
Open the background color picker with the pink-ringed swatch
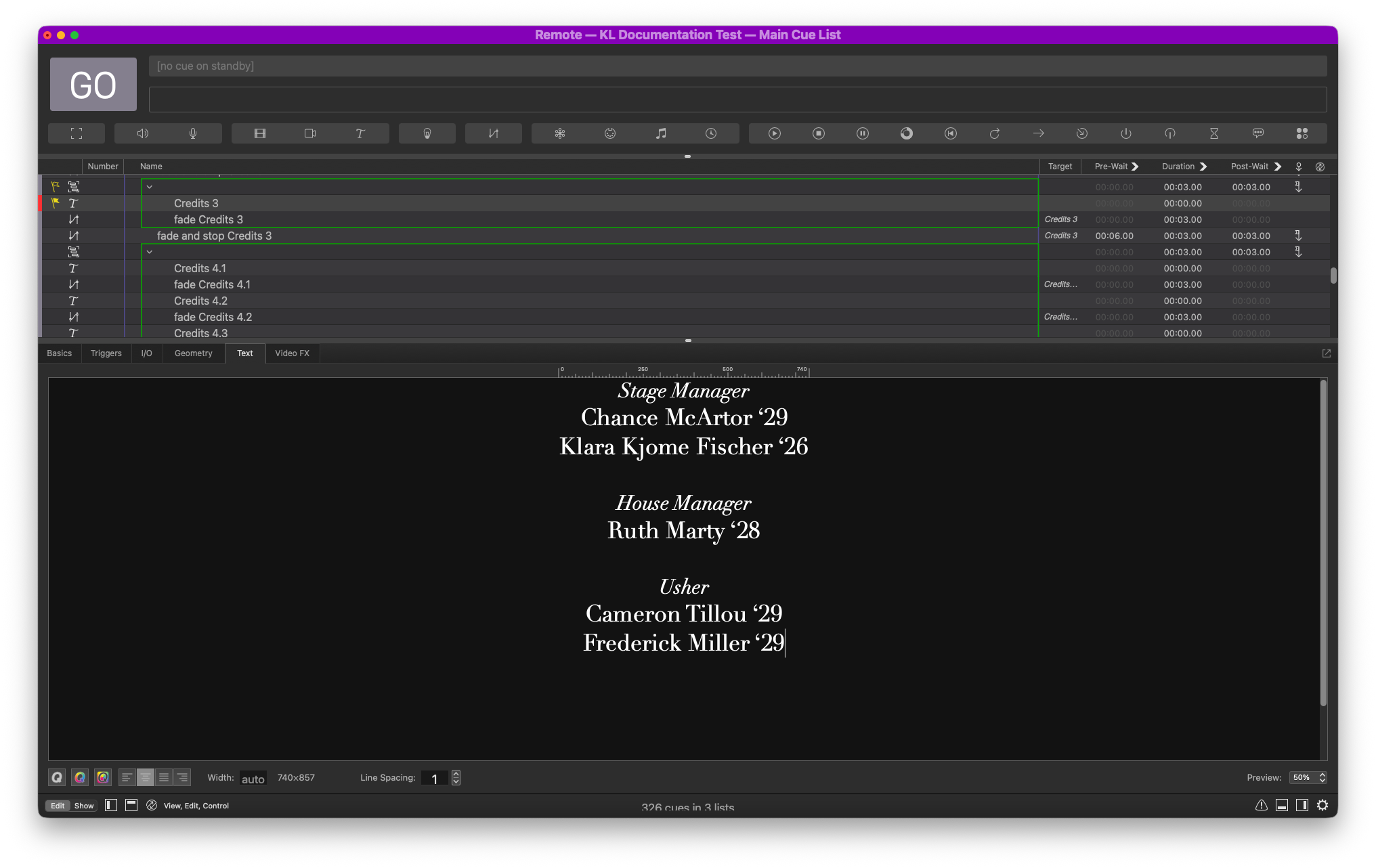tap(103, 777)
